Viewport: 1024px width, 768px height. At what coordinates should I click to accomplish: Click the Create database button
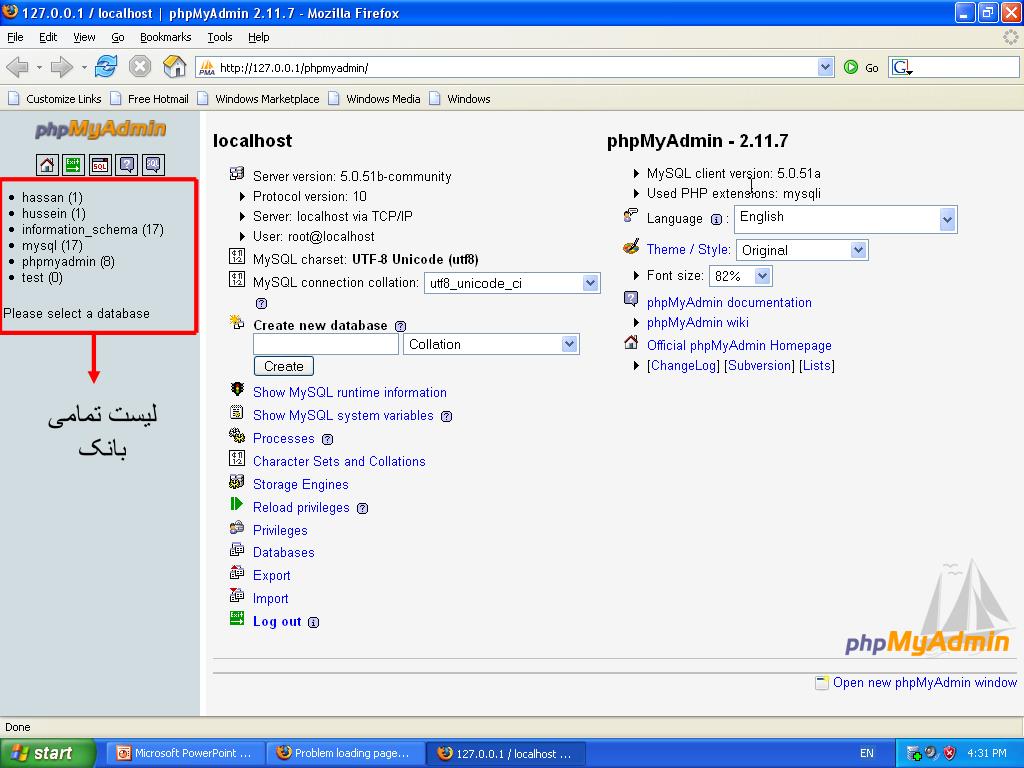pos(283,366)
